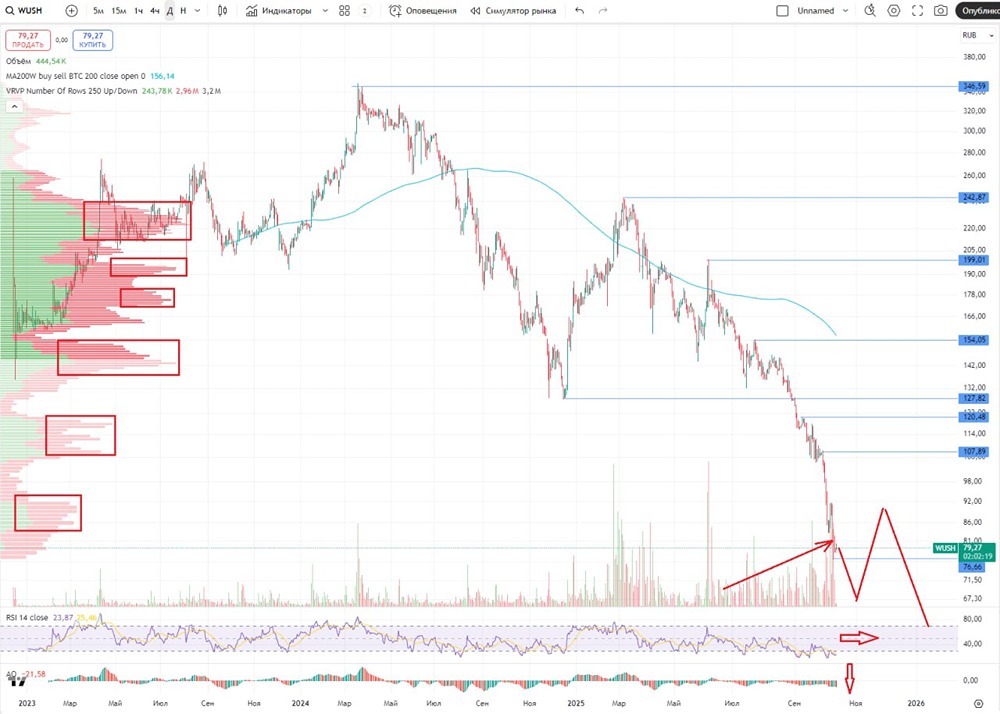
Task: Open the candlestick chart type selector
Action: (222, 11)
